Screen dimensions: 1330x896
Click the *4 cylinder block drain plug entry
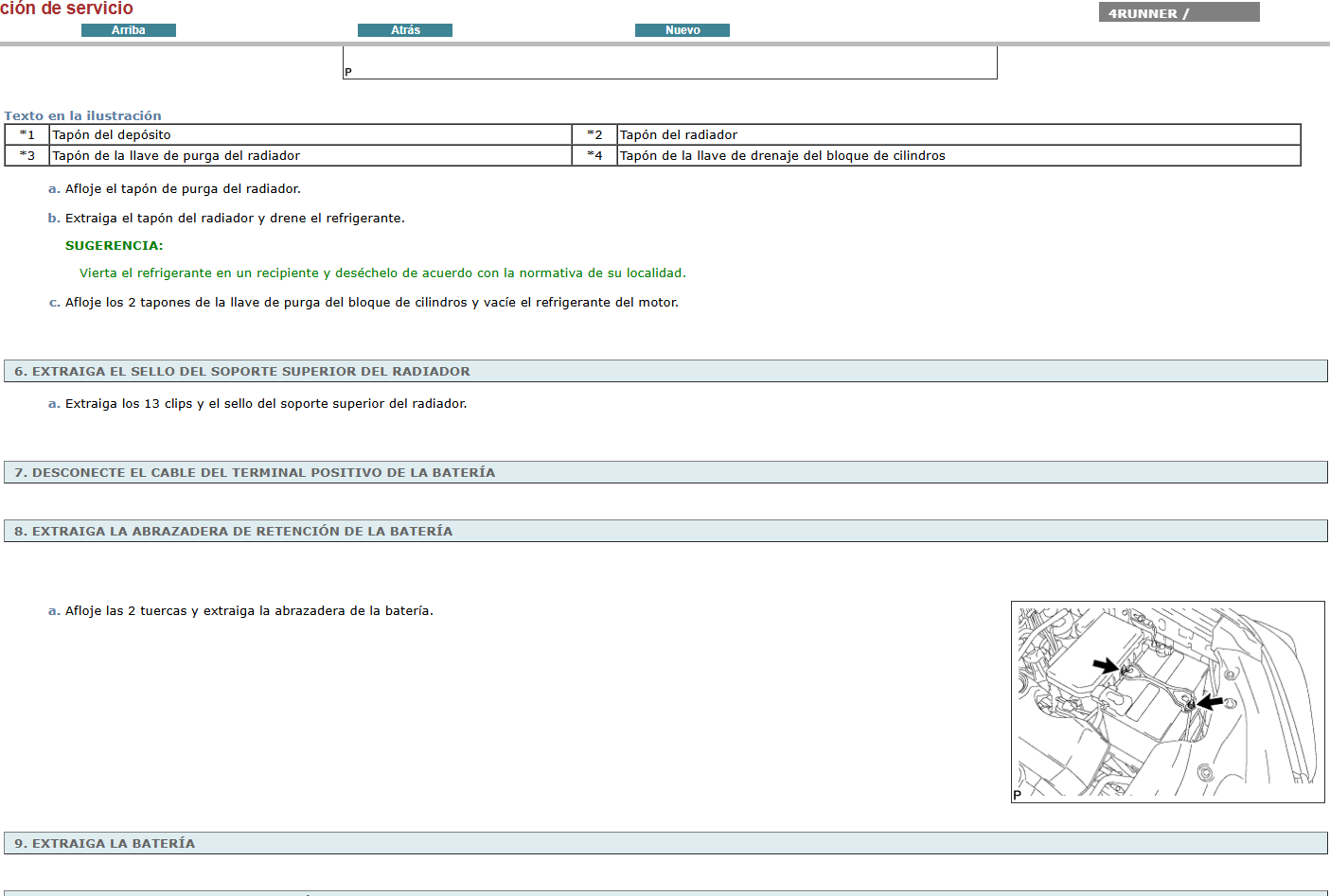(x=782, y=155)
